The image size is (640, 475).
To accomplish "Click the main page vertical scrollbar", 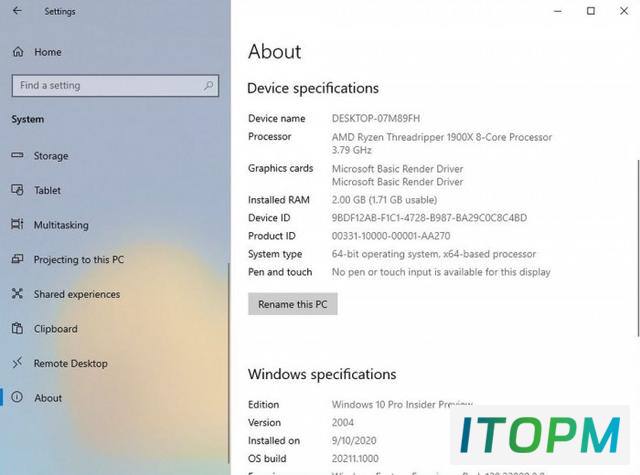I will click(638, 248).
